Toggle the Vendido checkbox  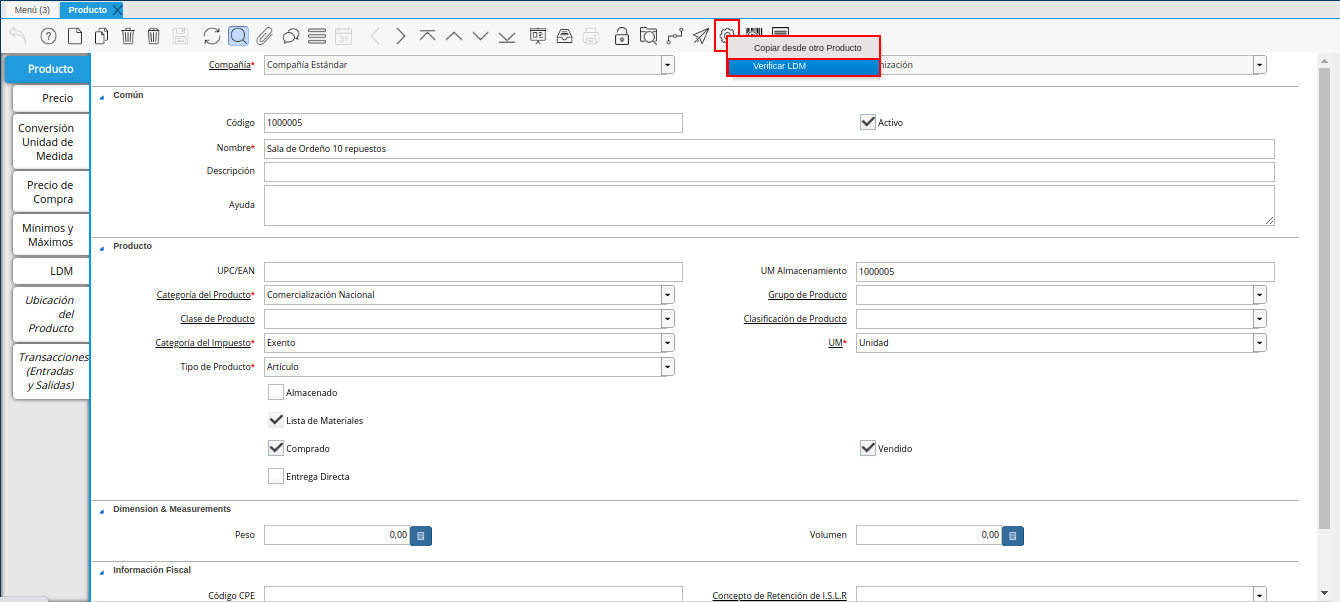[868, 448]
